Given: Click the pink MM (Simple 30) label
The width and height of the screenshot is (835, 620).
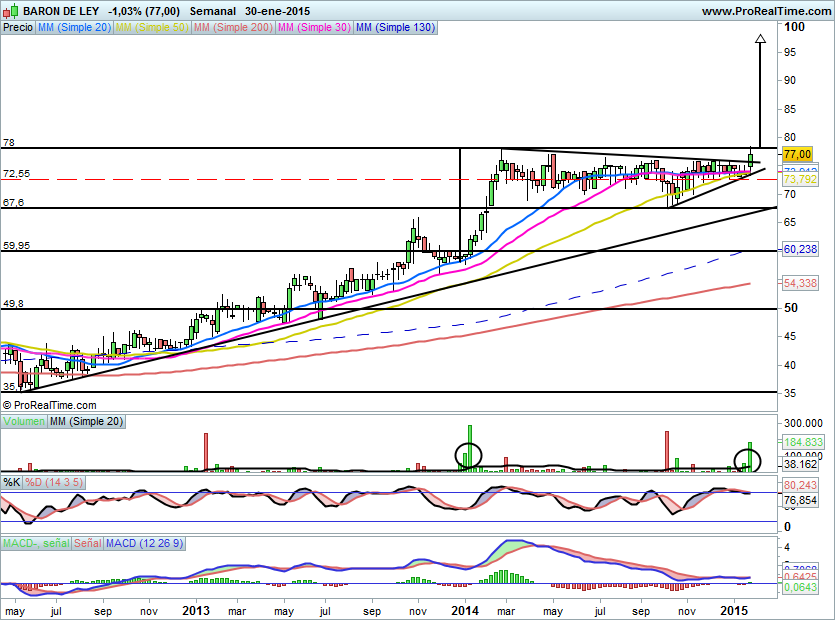Looking at the screenshot, I should tap(313, 28).
